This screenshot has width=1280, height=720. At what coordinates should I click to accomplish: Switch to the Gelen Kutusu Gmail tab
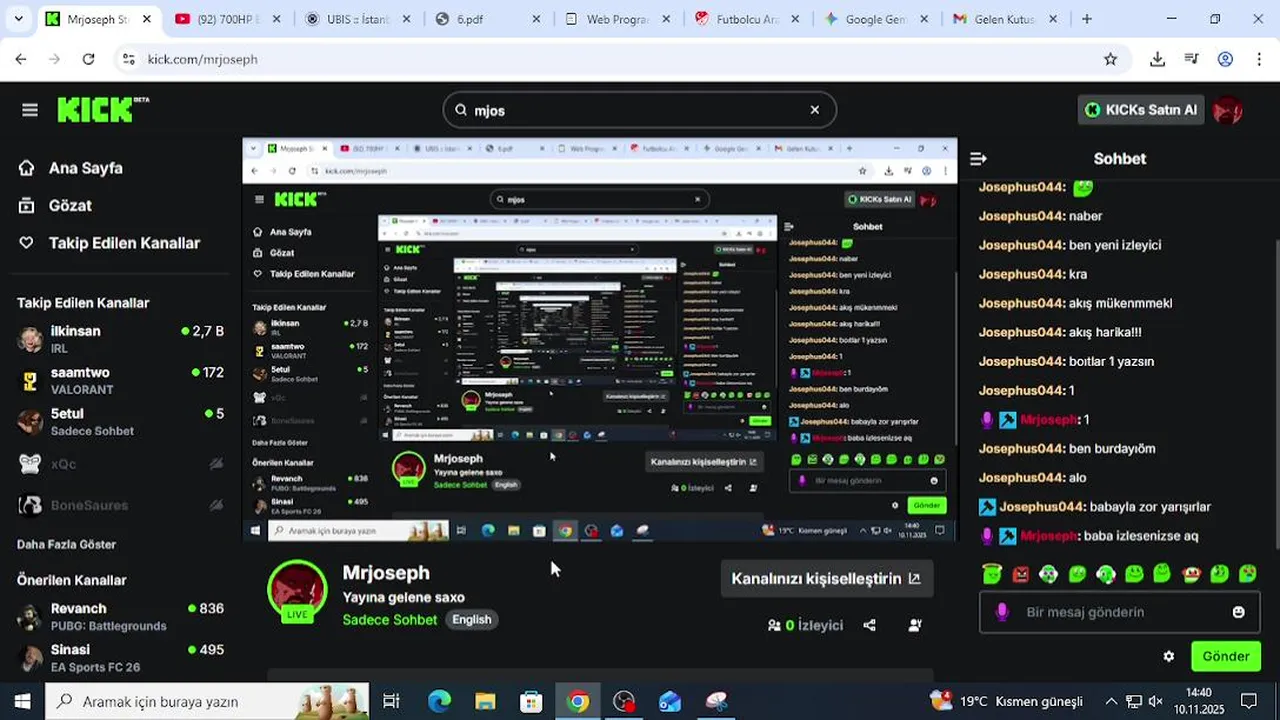(1005, 19)
